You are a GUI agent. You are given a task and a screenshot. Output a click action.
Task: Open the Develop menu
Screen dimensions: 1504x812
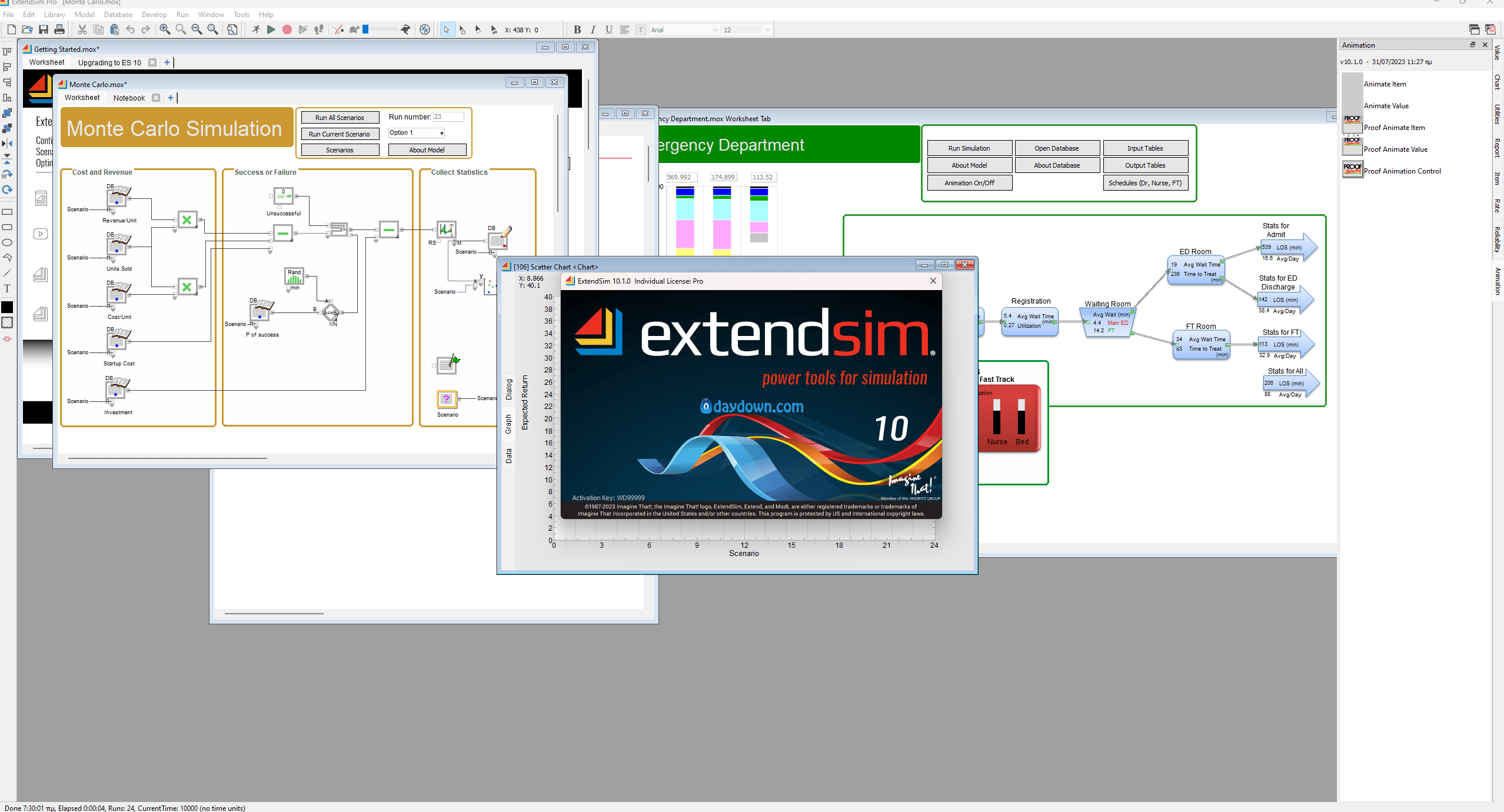click(154, 14)
